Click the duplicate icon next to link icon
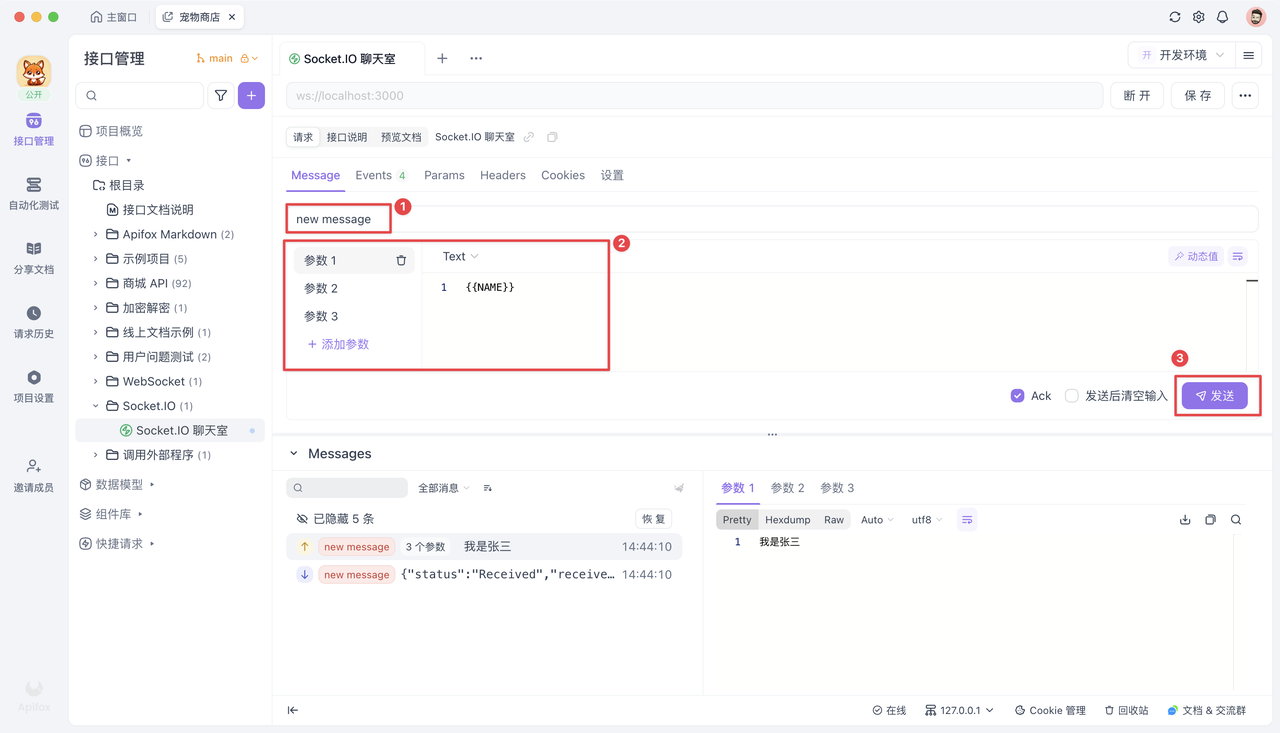This screenshot has width=1280, height=733. coord(552,137)
